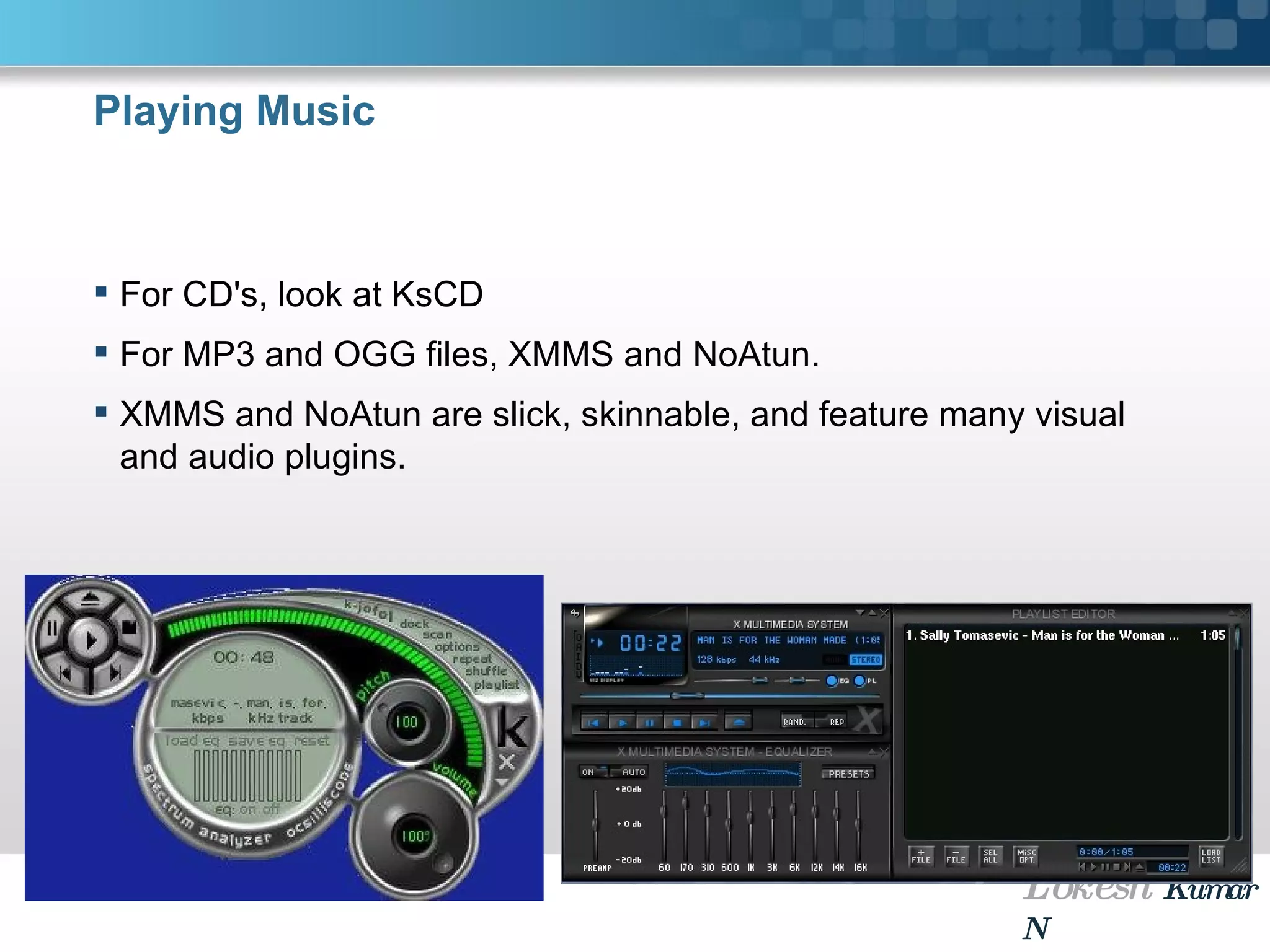Open the XMMS main menu corner icon
1270x952 pixels.
(x=574, y=613)
